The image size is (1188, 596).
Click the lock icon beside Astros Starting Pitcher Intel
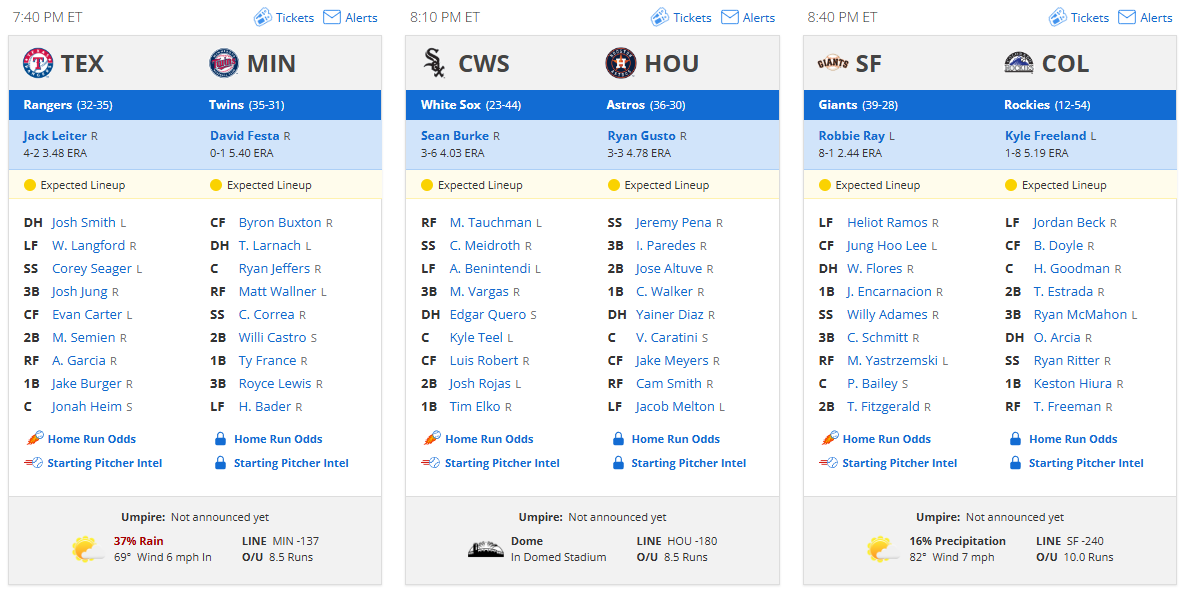click(x=618, y=463)
